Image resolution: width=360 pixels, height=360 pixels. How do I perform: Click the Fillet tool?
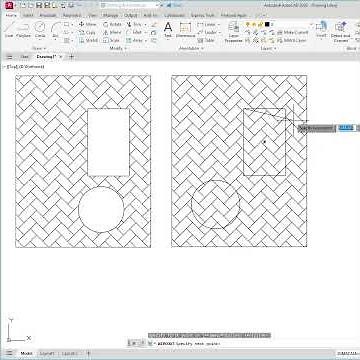(x=134, y=32)
